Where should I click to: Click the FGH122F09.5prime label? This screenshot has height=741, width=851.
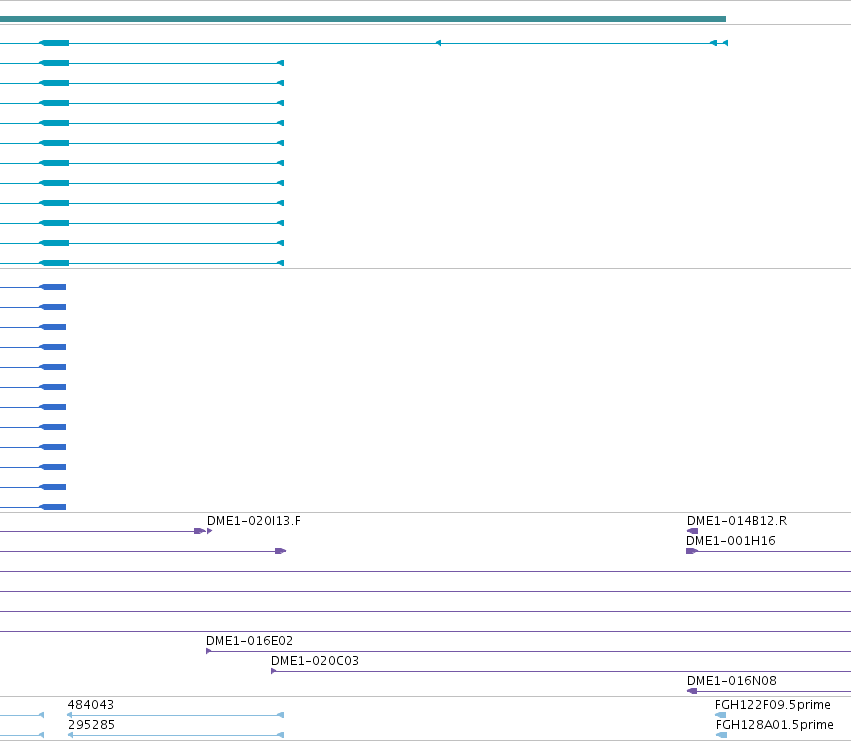pos(772,705)
